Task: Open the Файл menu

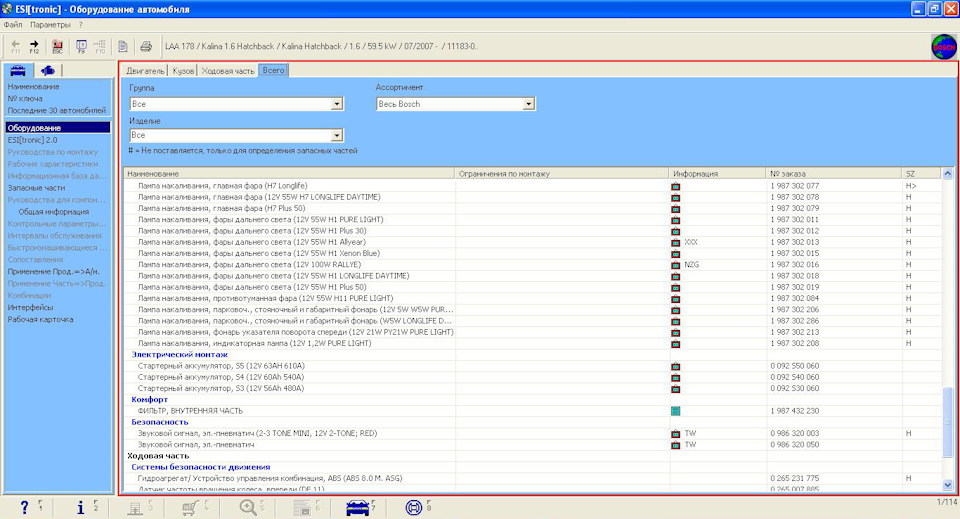Action: 13,25
